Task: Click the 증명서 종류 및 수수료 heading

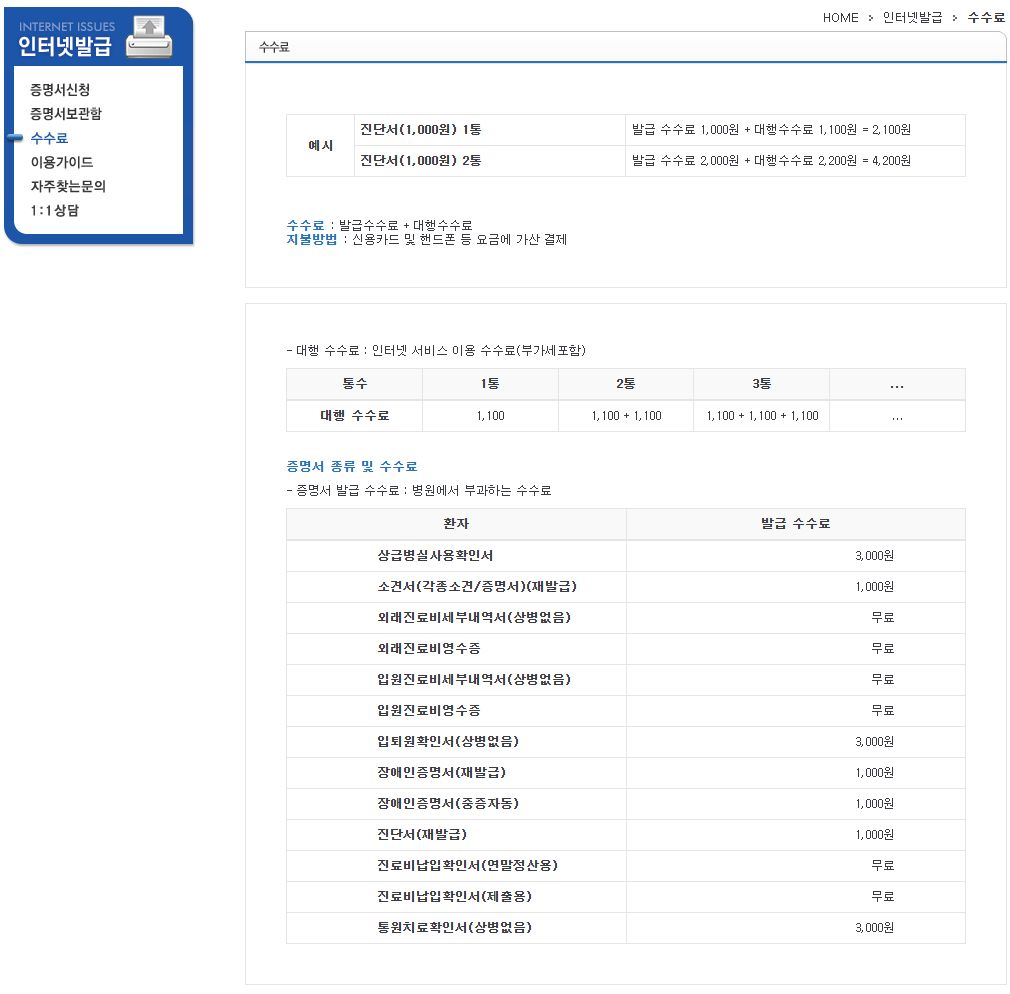Action: point(352,466)
